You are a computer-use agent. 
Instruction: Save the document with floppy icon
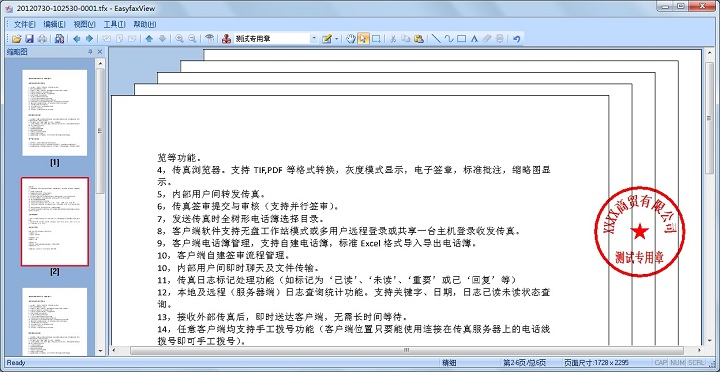29,39
